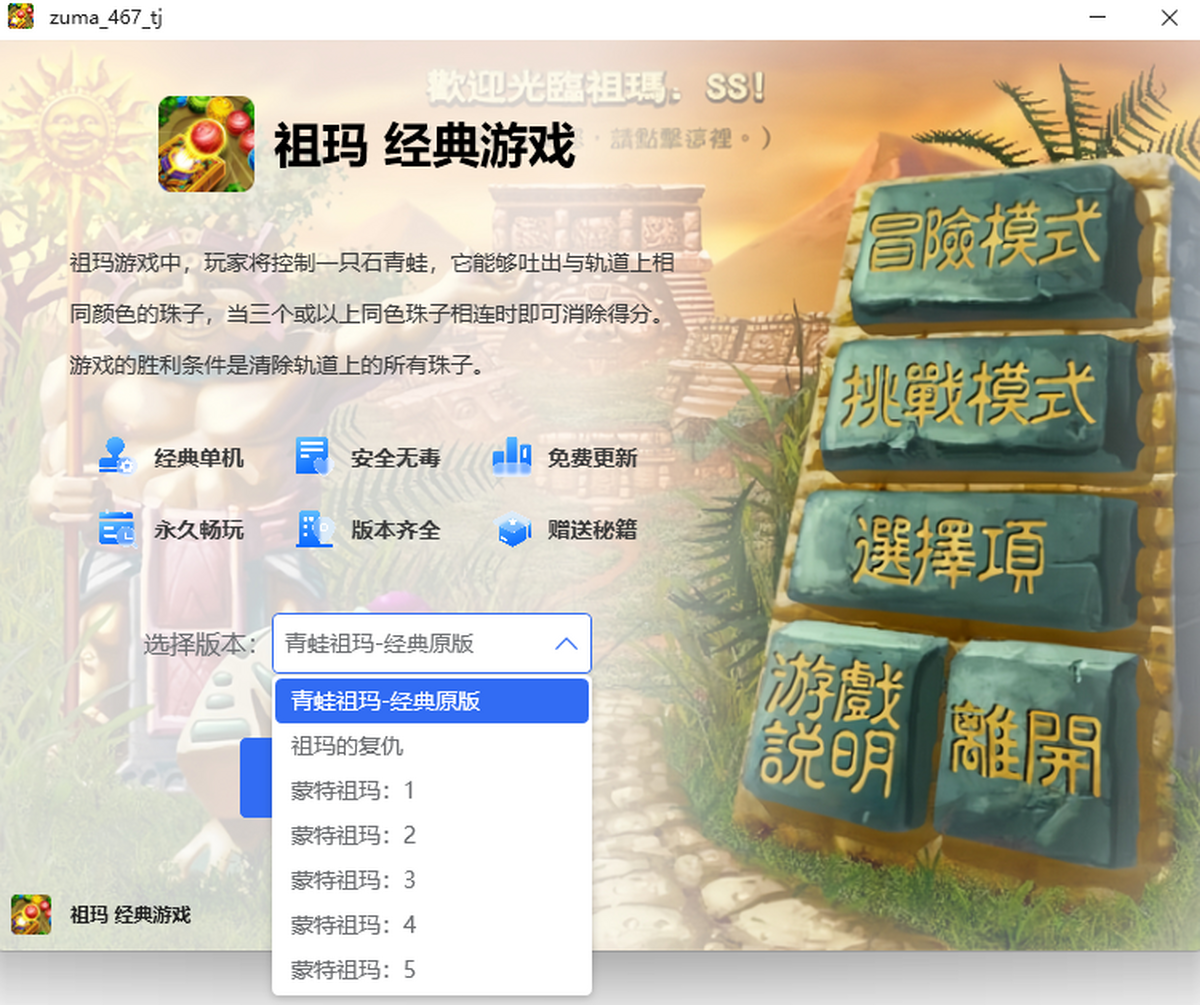Collapse the version dropdown with chevron arrow
1200x1005 pixels.
[566, 643]
